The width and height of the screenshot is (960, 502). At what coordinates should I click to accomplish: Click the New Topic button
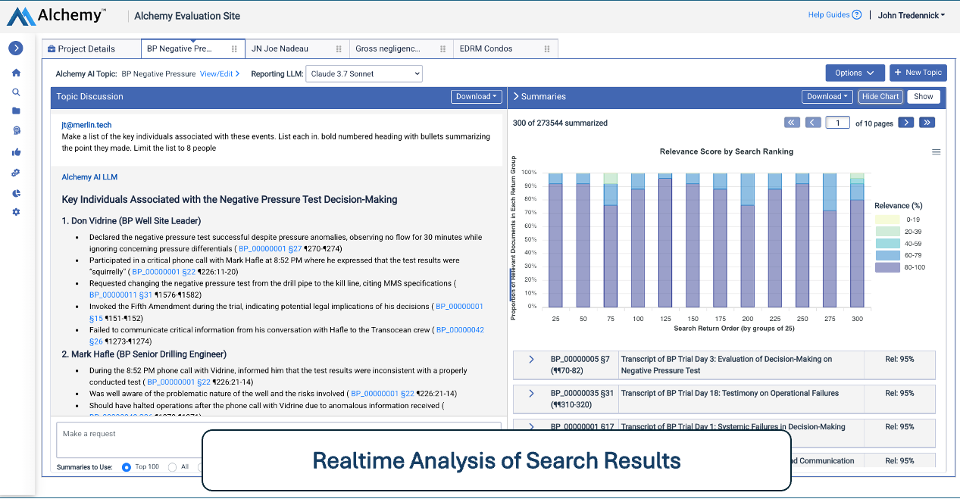click(x=918, y=73)
